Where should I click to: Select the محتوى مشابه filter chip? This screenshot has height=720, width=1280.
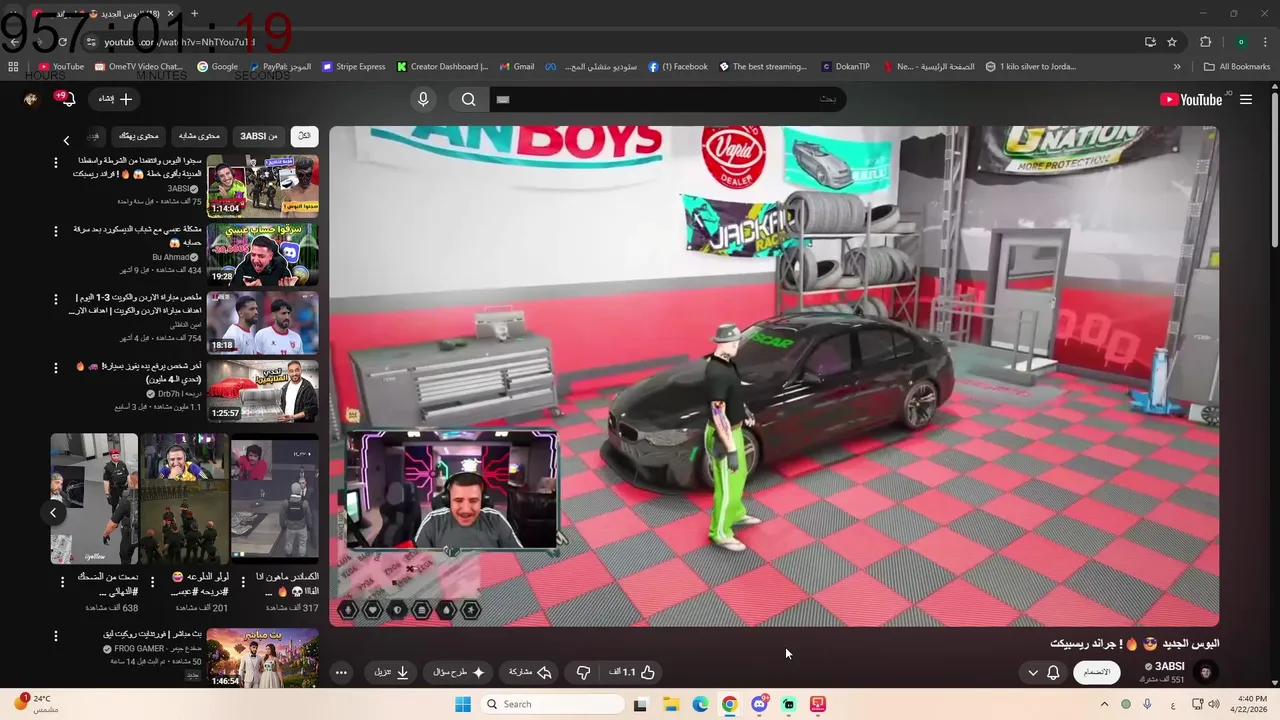(x=199, y=136)
